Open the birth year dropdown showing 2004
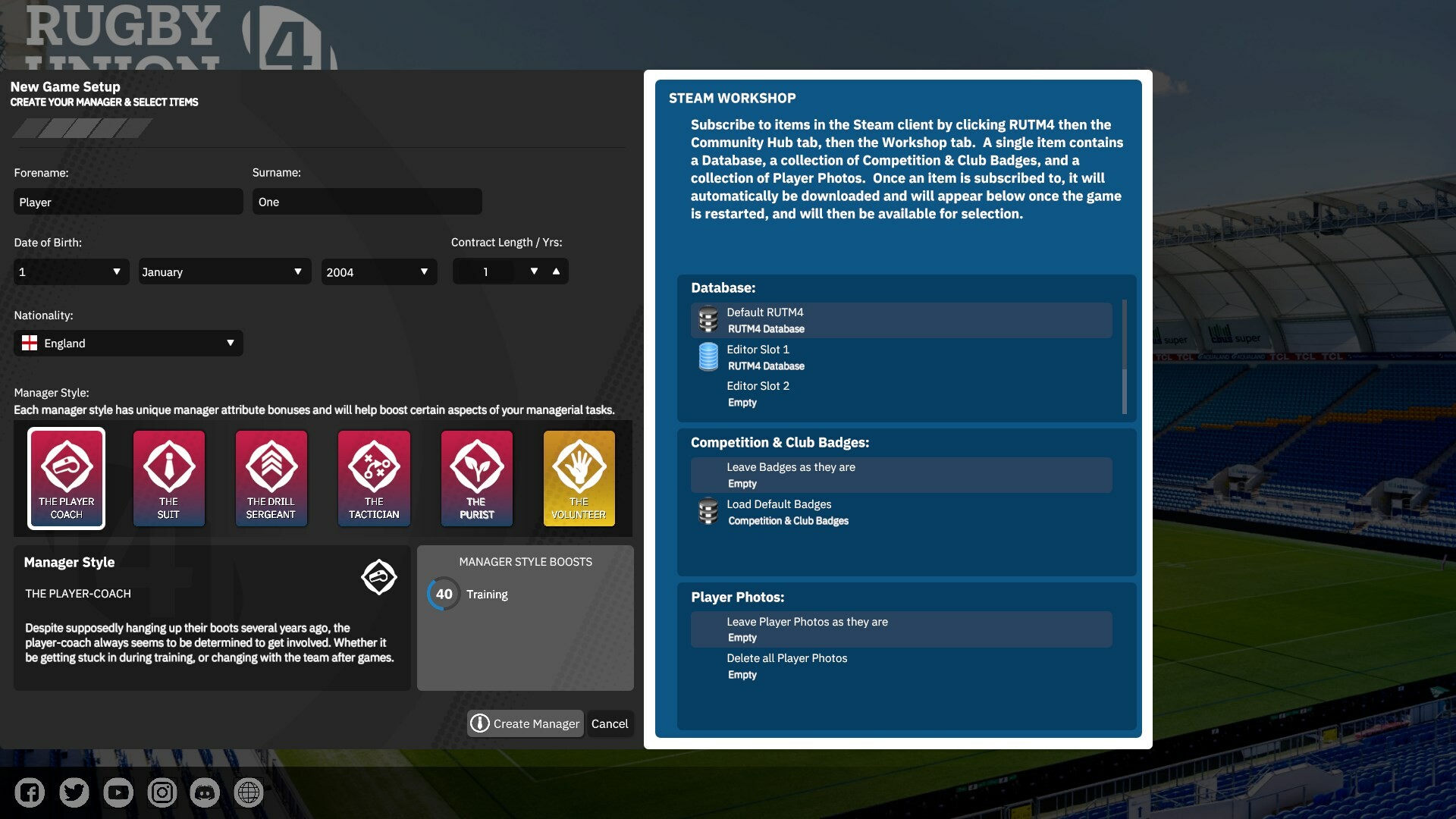1456x819 pixels. 378,271
